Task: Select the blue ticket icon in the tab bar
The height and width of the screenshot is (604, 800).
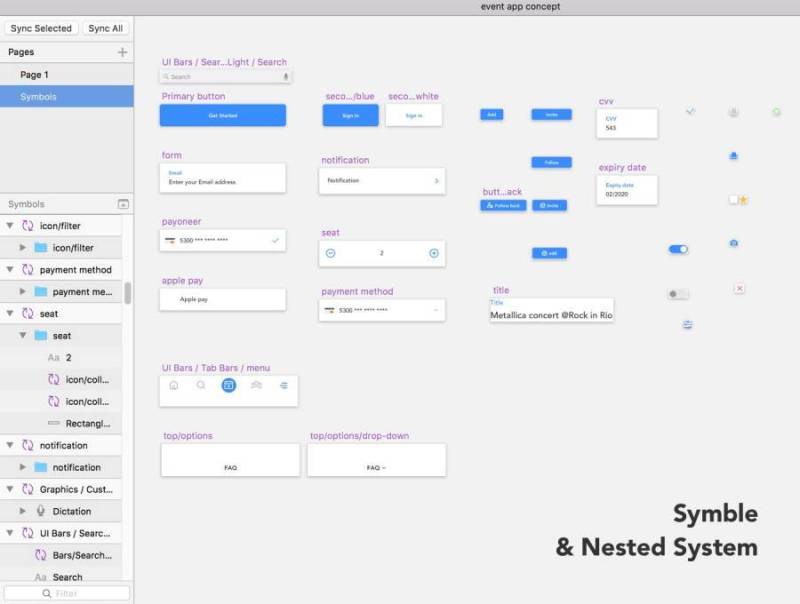Action: 229,385
